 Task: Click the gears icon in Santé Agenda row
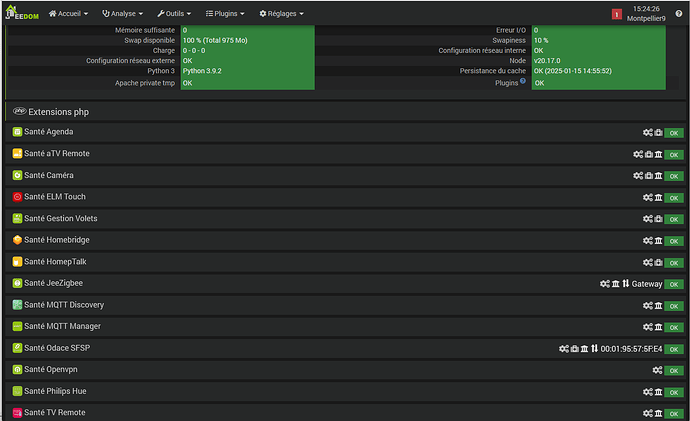(648, 132)
